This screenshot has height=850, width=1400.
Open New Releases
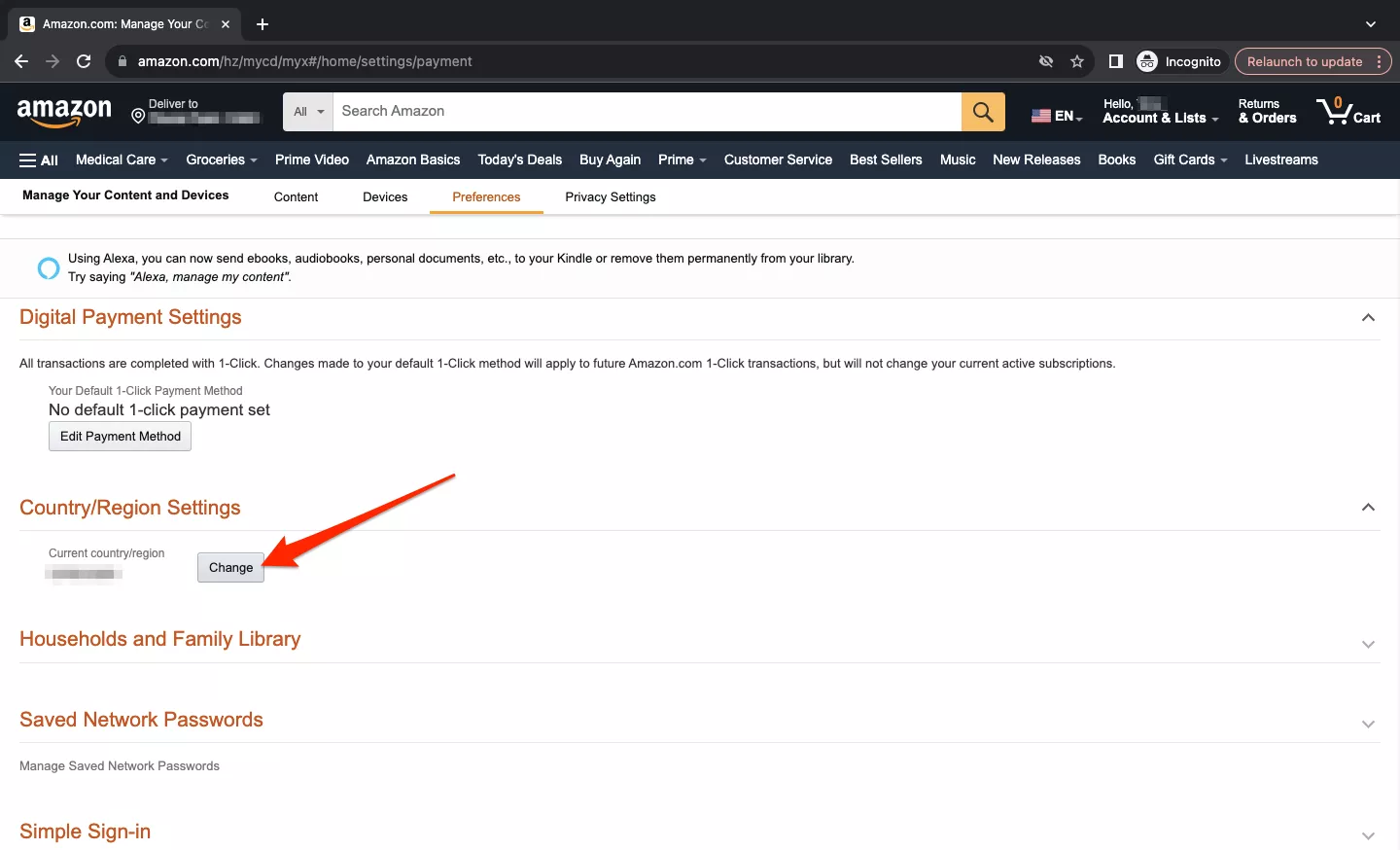click(1036, 159)
